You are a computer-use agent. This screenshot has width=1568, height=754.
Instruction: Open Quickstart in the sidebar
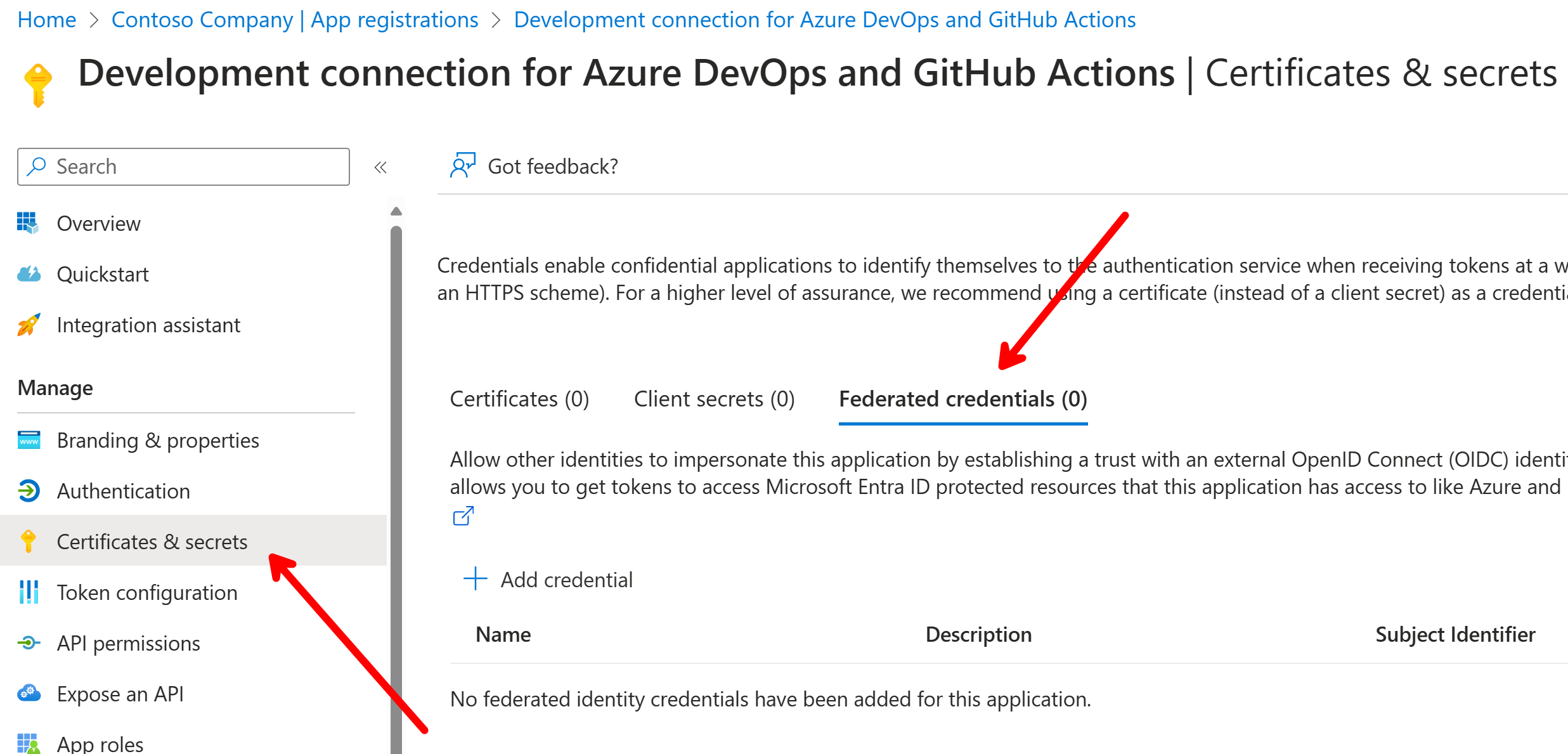tap(103, 274)
